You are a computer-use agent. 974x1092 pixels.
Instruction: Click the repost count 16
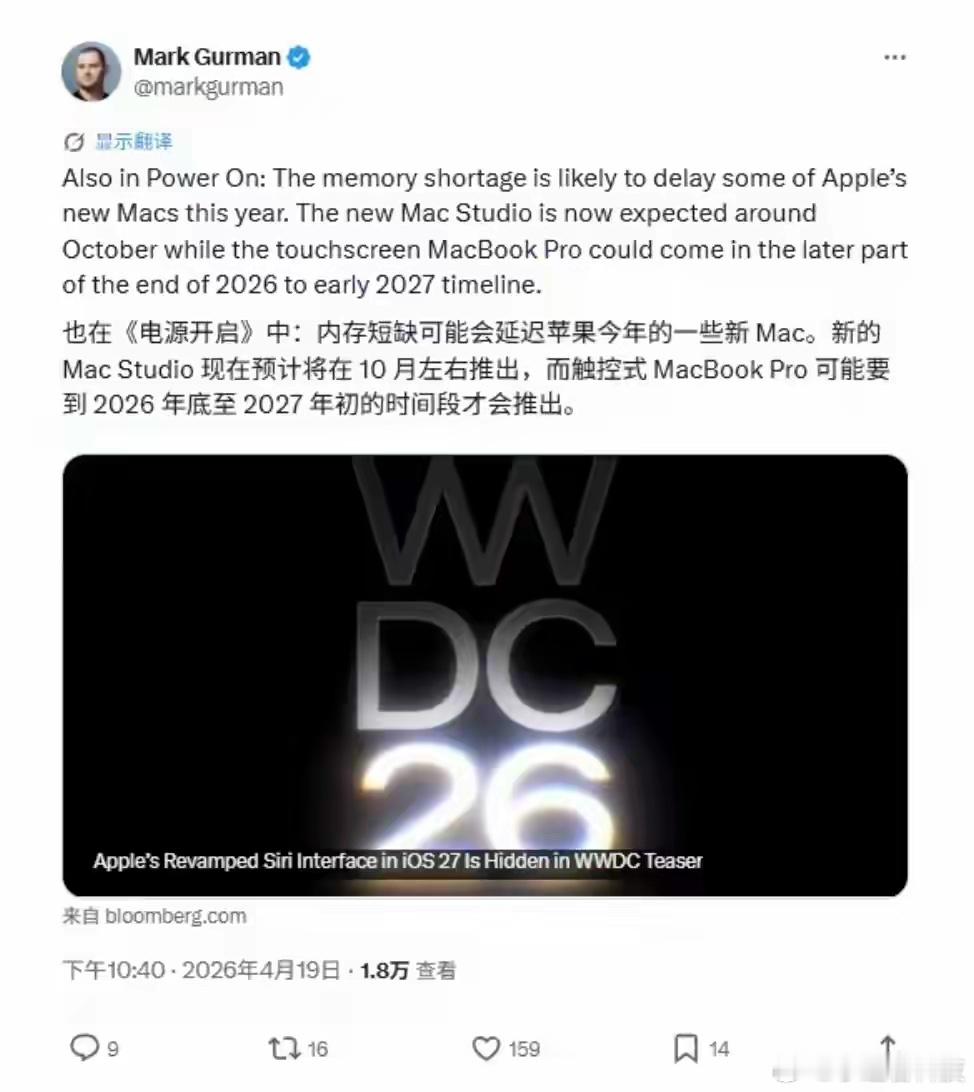point(317,1049)
